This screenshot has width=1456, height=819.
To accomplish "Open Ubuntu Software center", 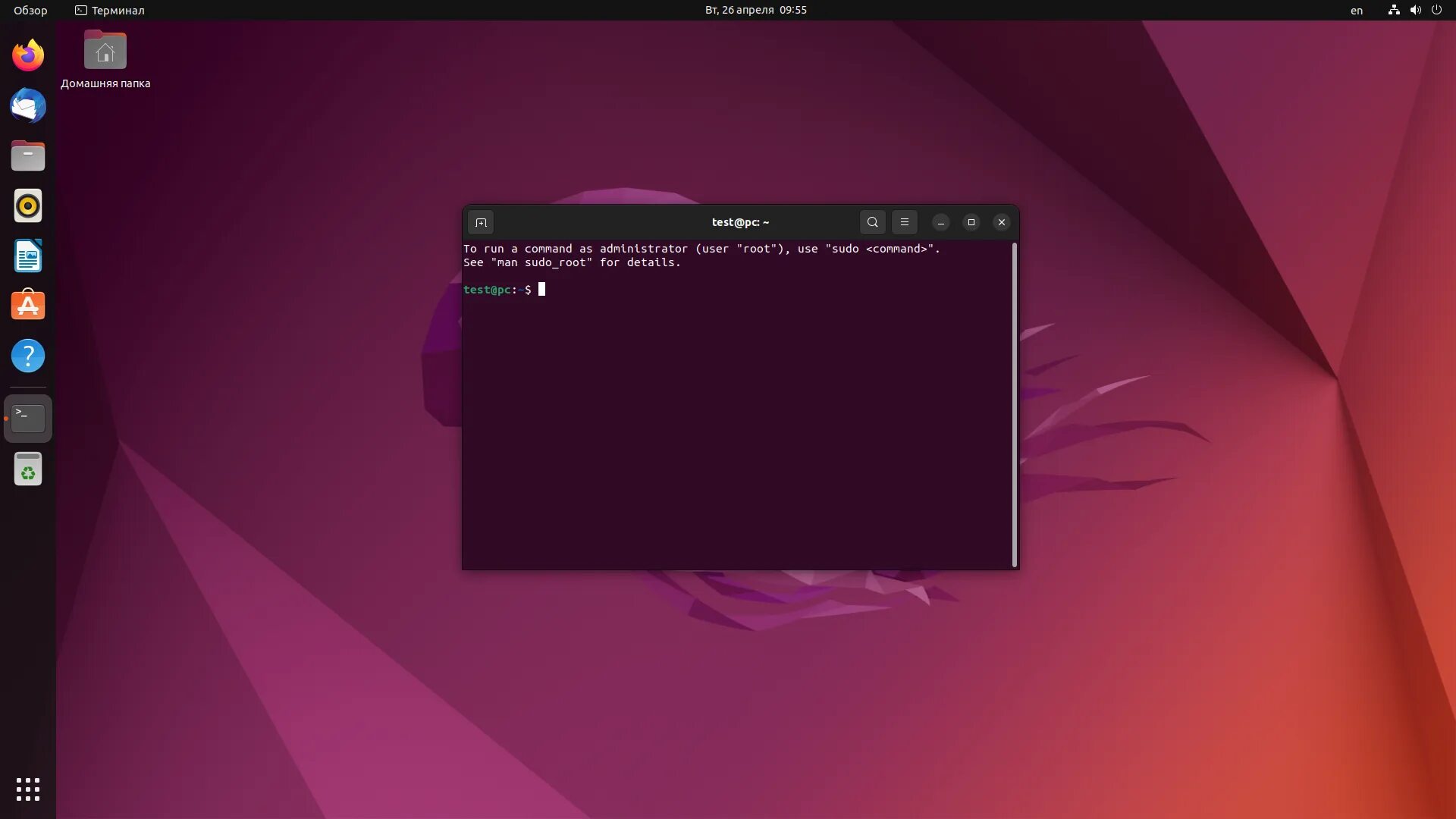I will coord(28,306).
